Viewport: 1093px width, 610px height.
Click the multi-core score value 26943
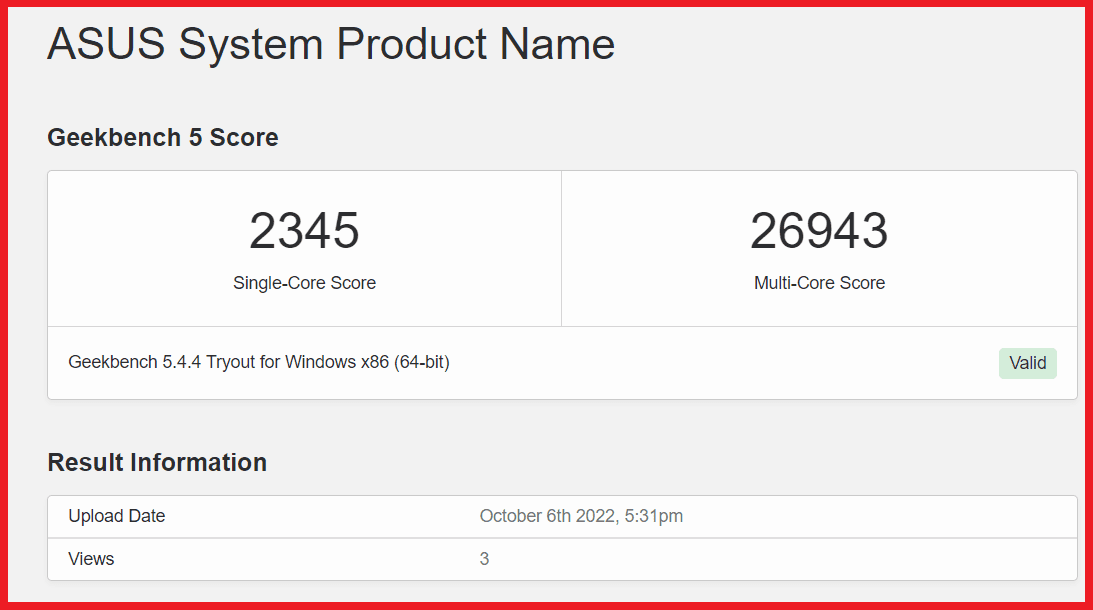pos(819,231)
